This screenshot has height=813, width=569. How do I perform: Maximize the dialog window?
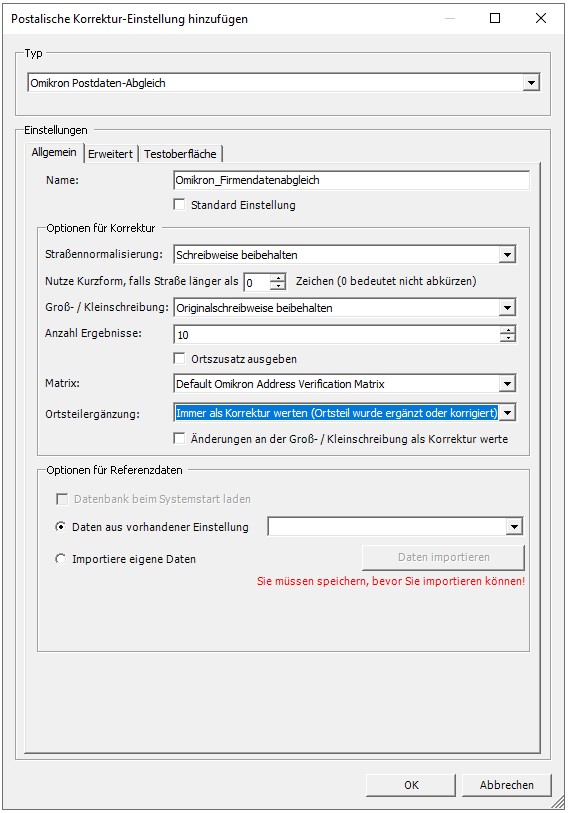[x=495, y=19]
